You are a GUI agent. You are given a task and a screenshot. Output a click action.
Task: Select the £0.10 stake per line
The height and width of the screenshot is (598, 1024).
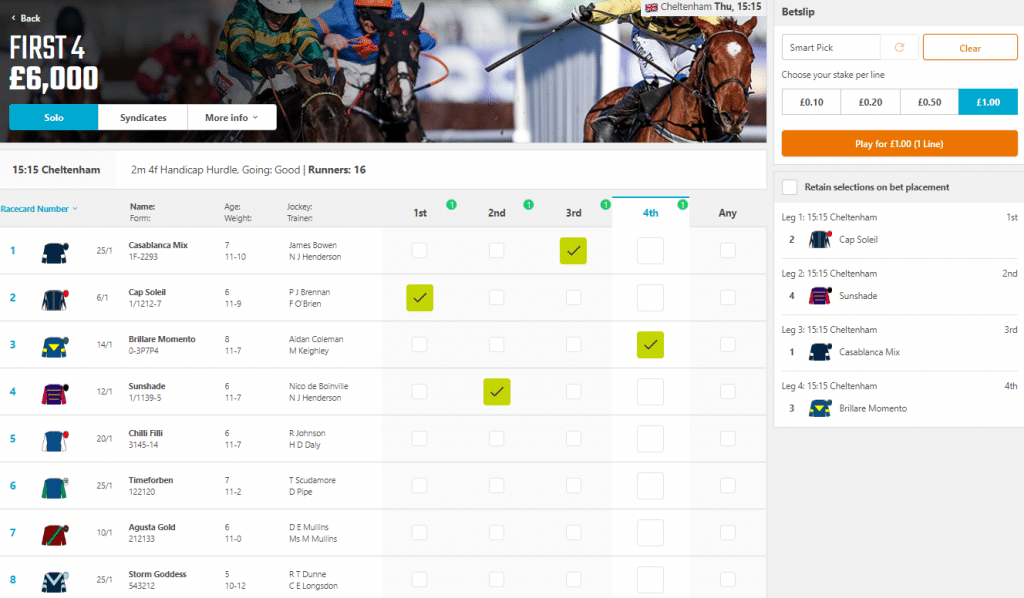pyautogui.click(x=810, y=101)
